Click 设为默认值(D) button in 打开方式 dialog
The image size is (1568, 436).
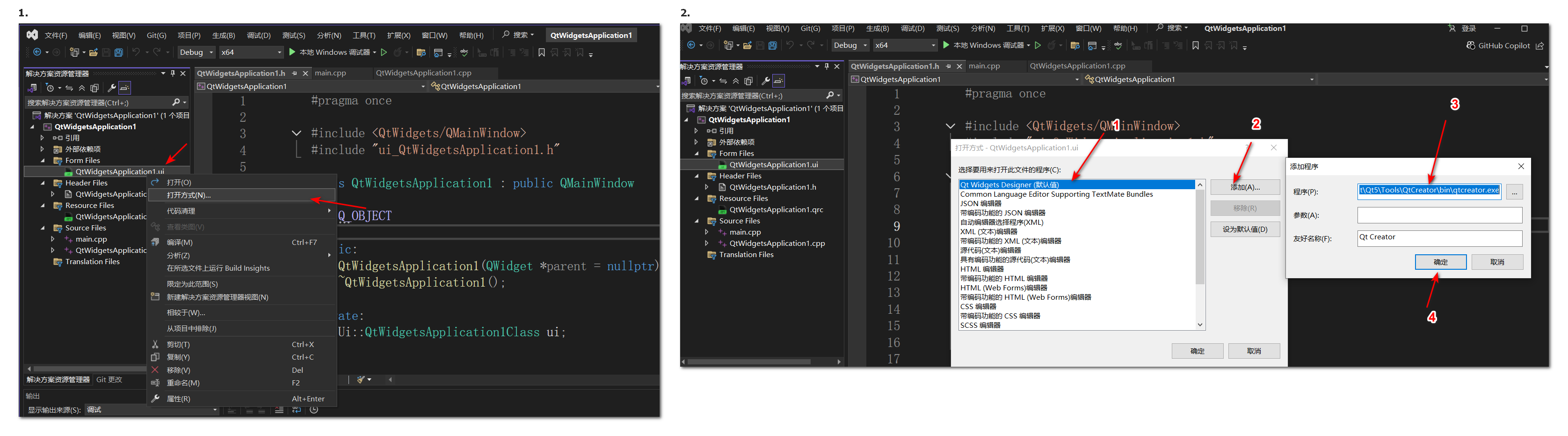(1245, 229)
